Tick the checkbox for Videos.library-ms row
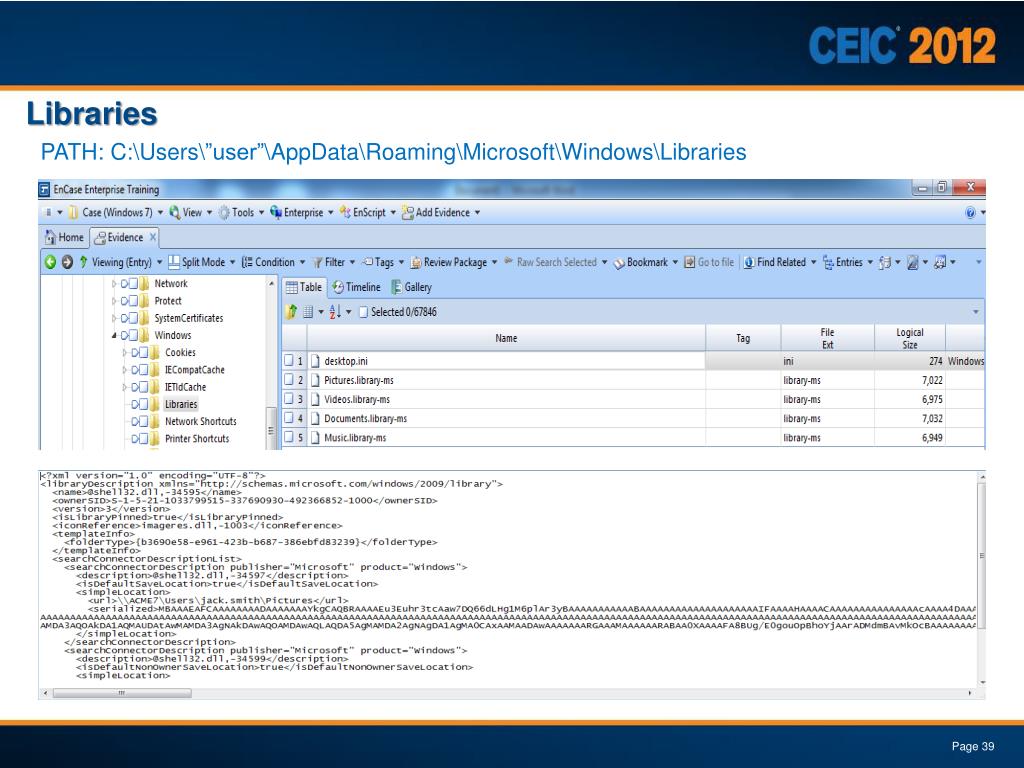The width and height of the screenshot is (1024, 768). coord(289,398)
